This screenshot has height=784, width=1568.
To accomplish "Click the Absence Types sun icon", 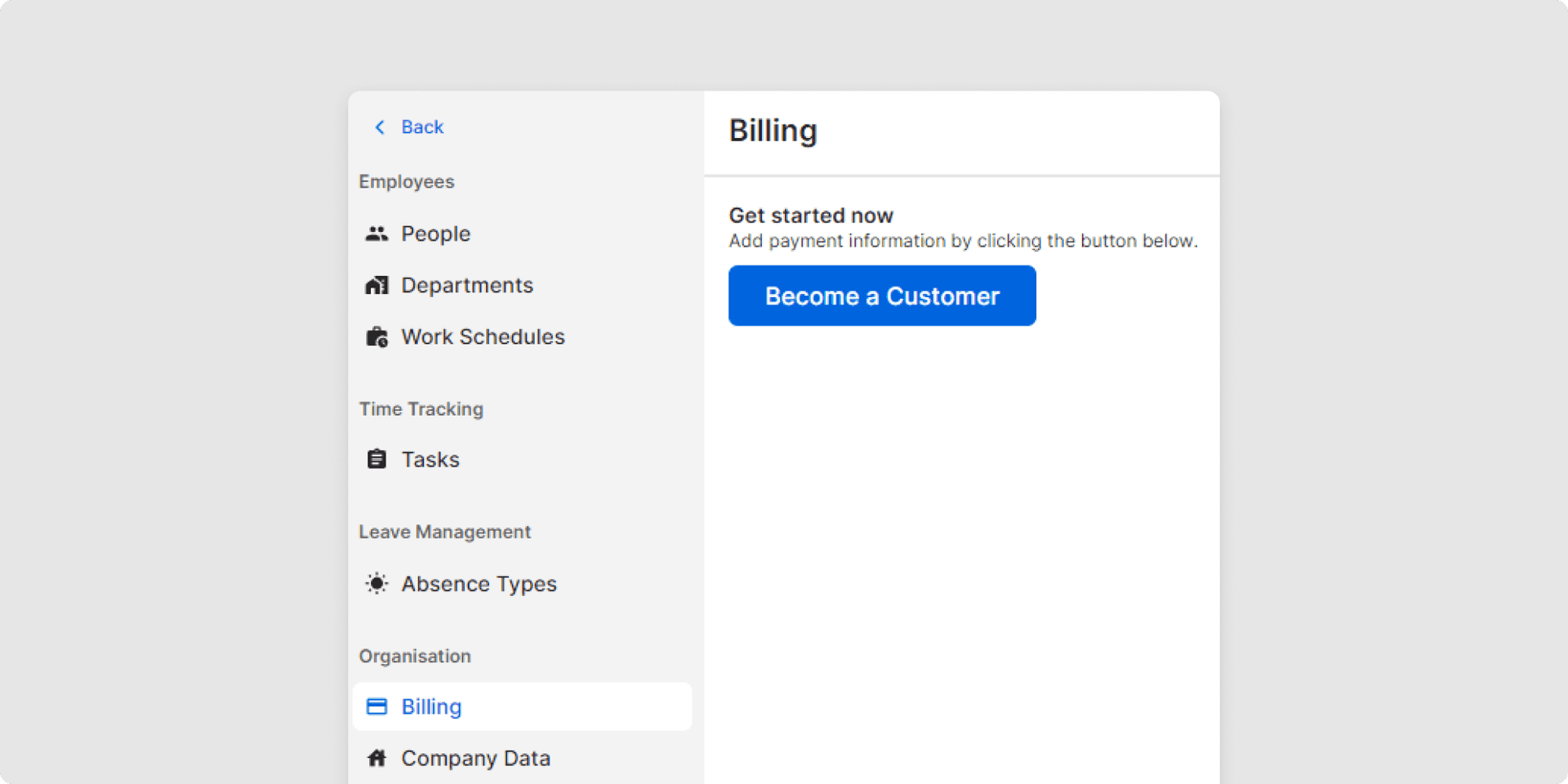I will pos(376,584).
